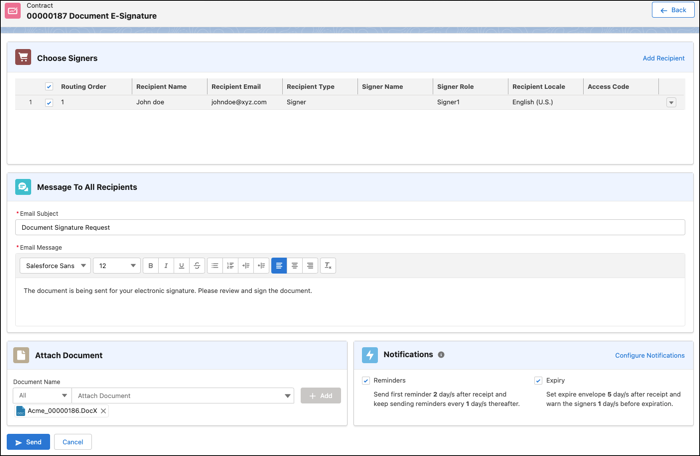This screenshot has width=700, height=456.
Task: Click into the Email Subject field
Action: coord(350,228)
